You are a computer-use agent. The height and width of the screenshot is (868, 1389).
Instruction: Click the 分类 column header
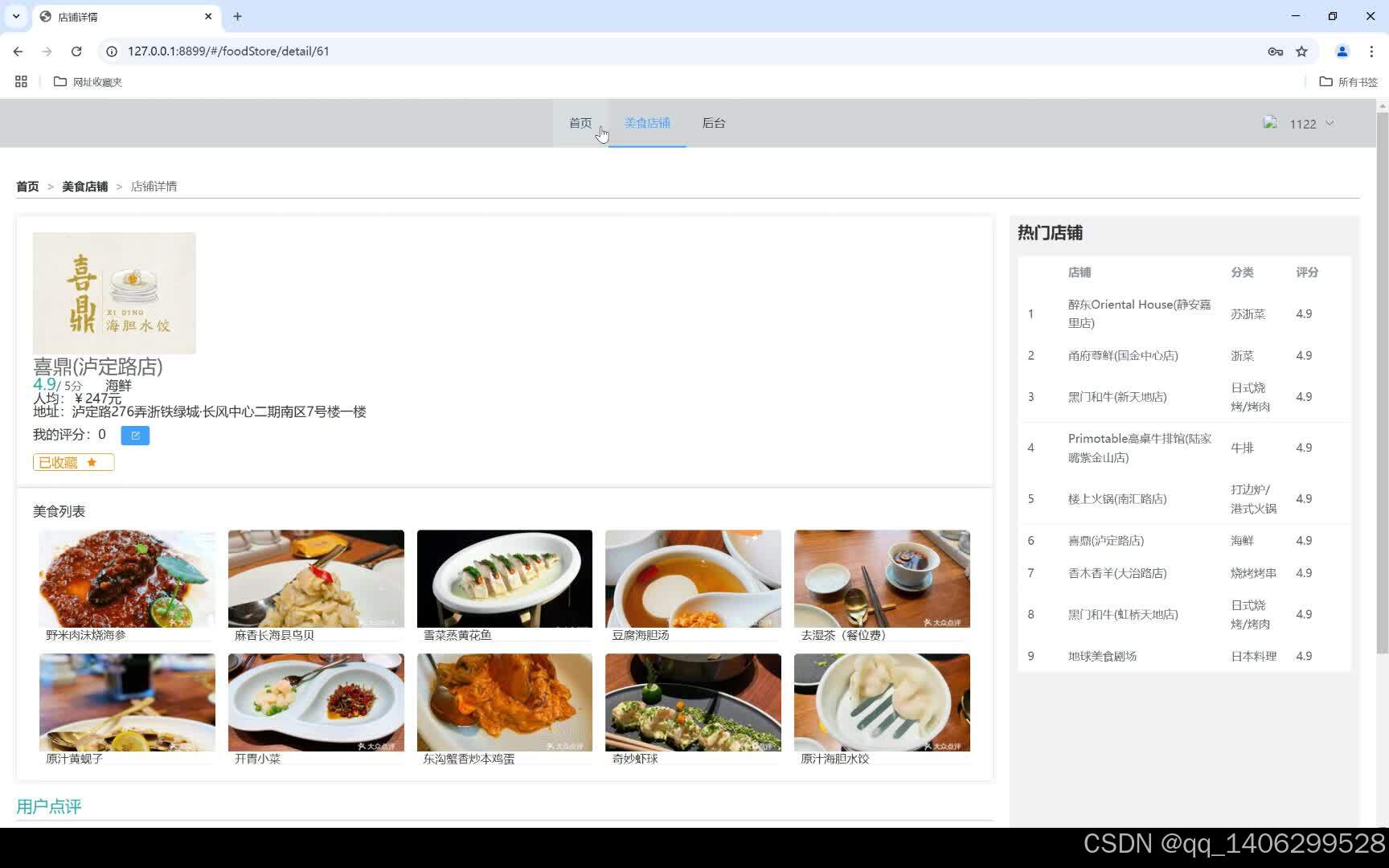tap(1242, 272)
